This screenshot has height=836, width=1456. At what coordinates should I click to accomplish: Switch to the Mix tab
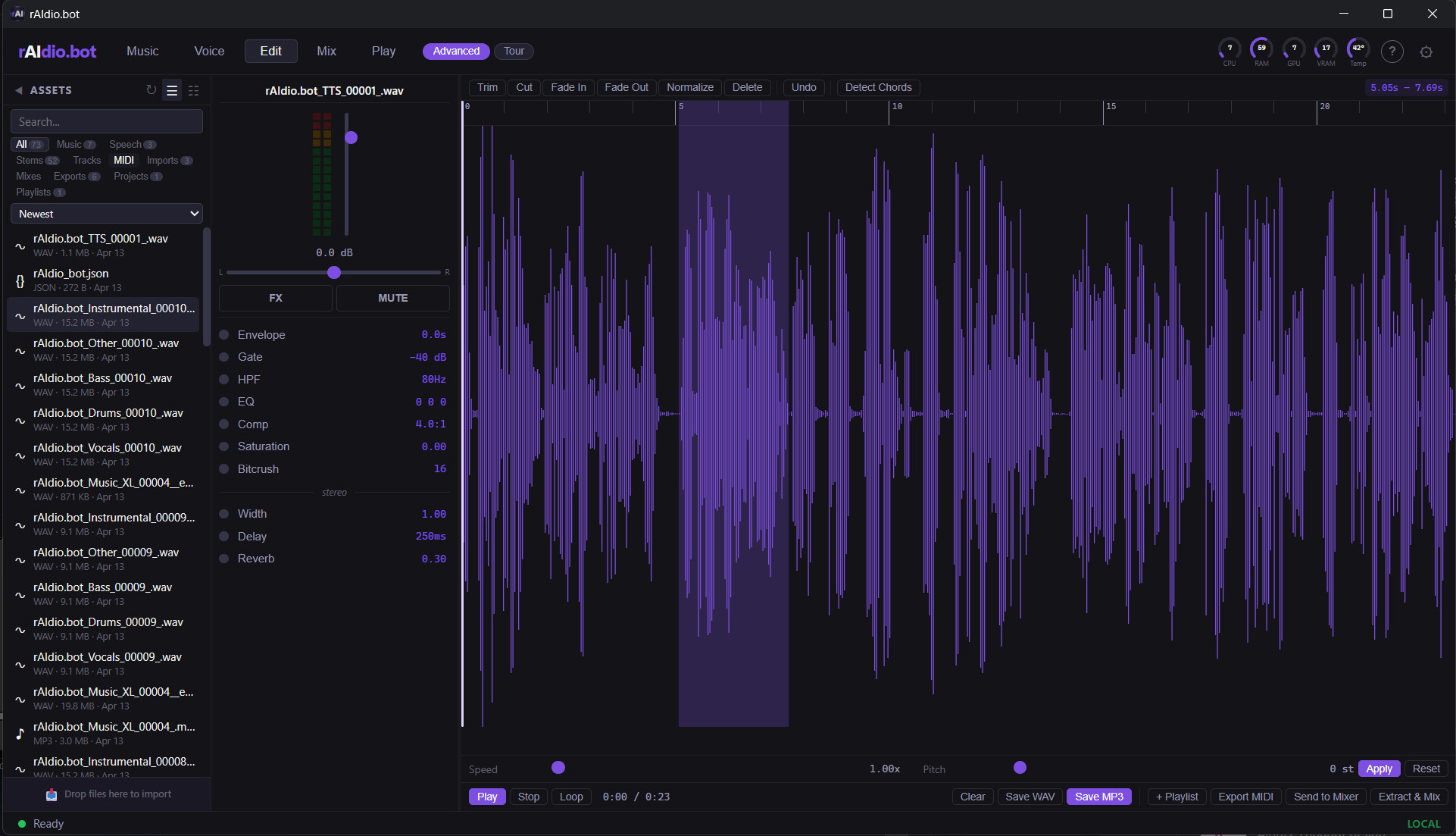click(x=327, y=52)
